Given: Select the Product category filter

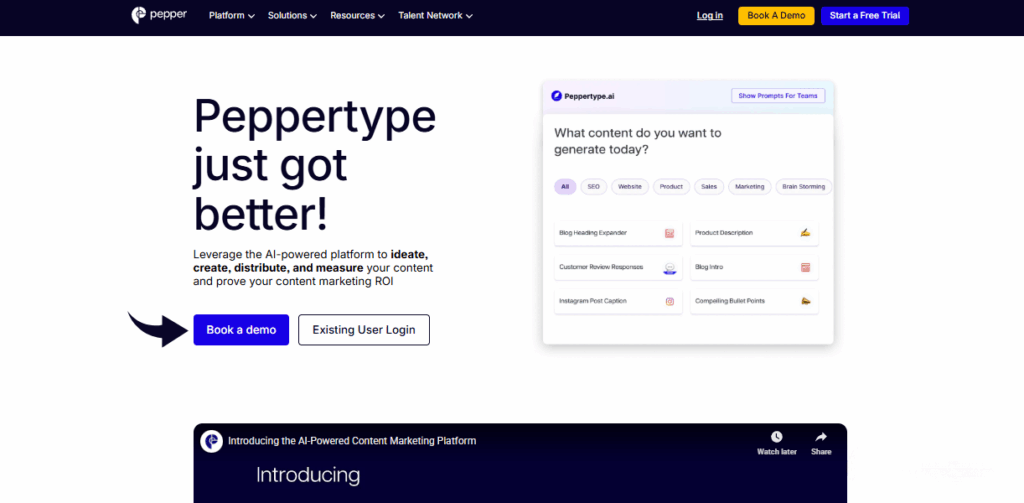Looking at the screenshot, I should click(671, 187).
